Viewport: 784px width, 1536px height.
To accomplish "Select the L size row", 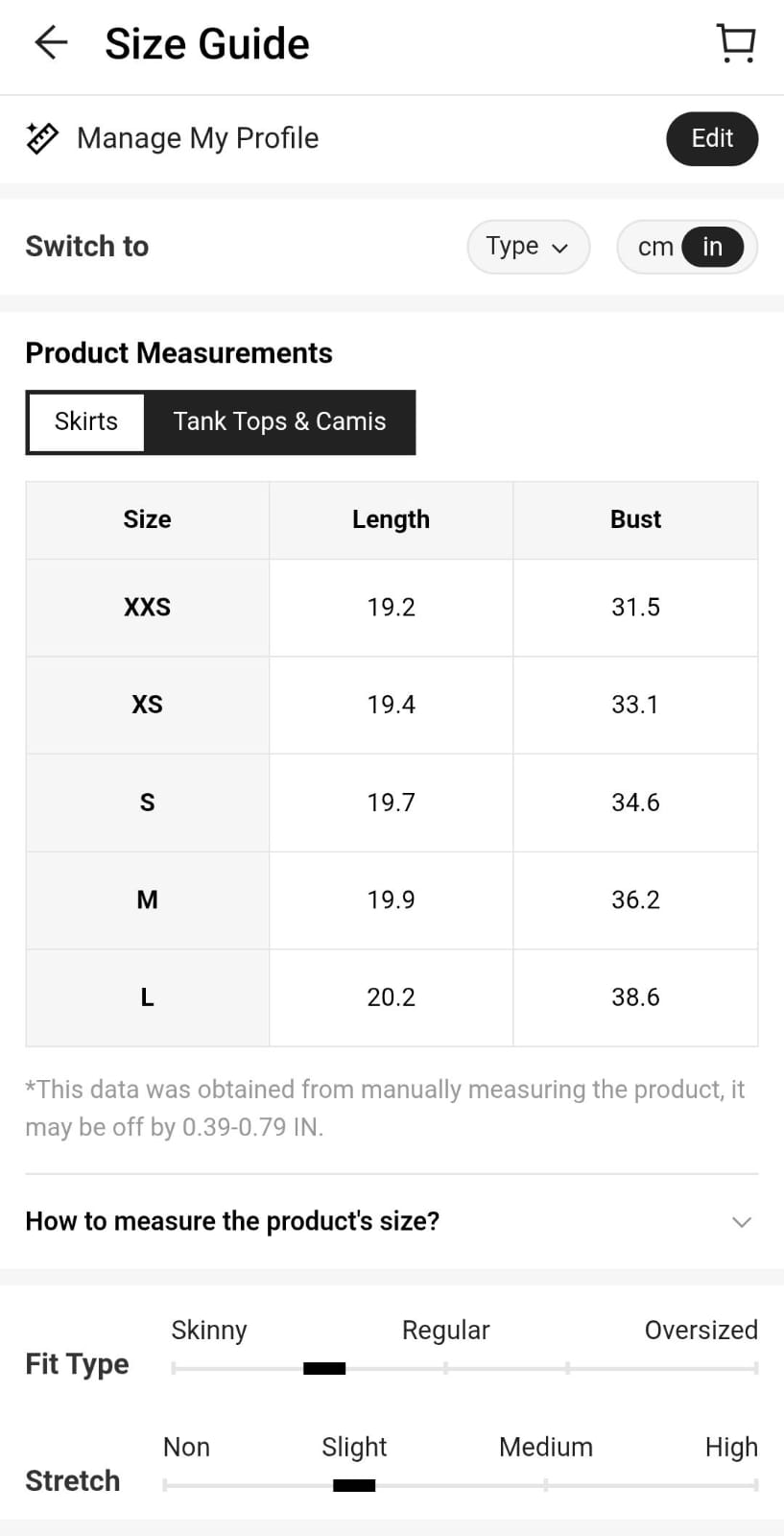I will pos(147,997).
